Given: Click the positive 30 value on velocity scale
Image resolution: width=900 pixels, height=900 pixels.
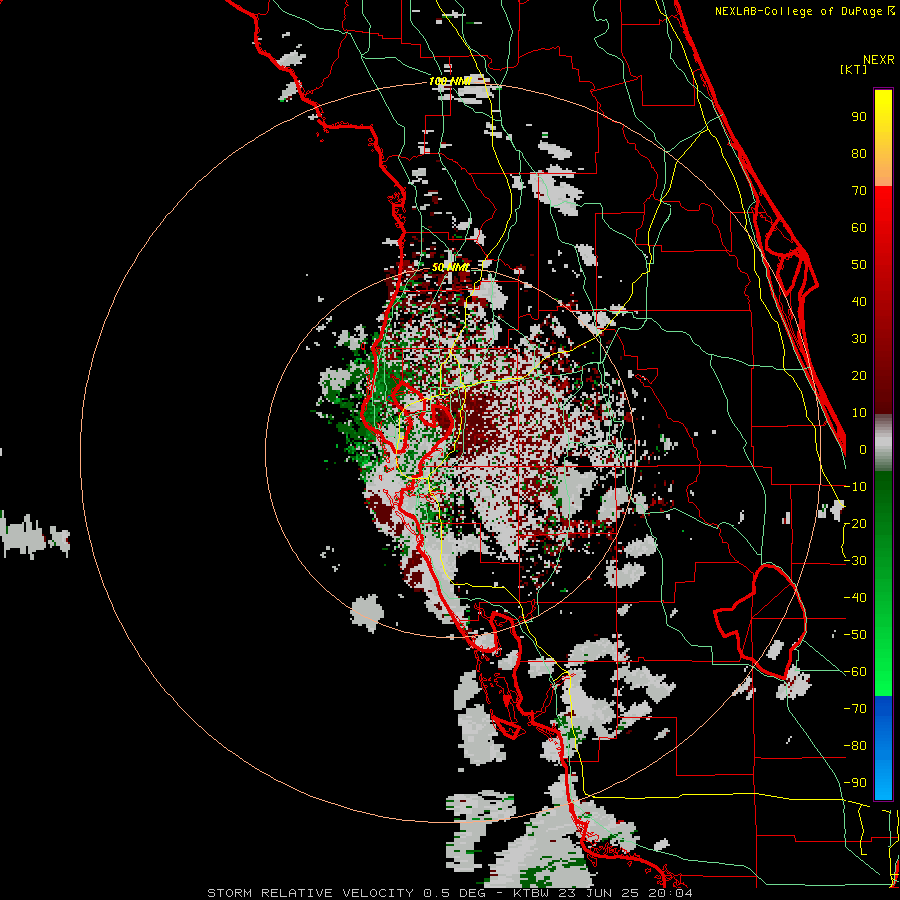Looking at the screenshot, I should pos(859,339).
